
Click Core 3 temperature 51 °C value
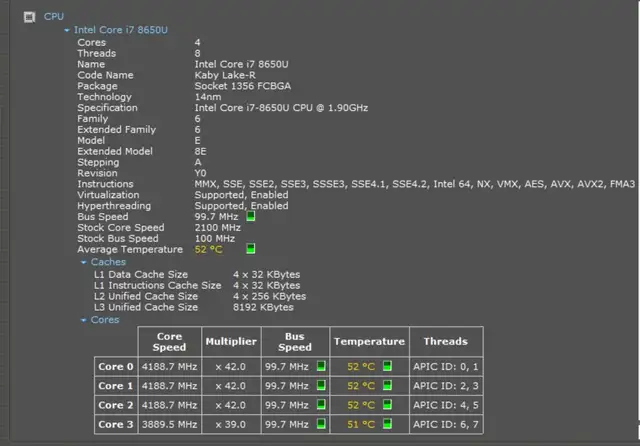[x=361, y=424]
